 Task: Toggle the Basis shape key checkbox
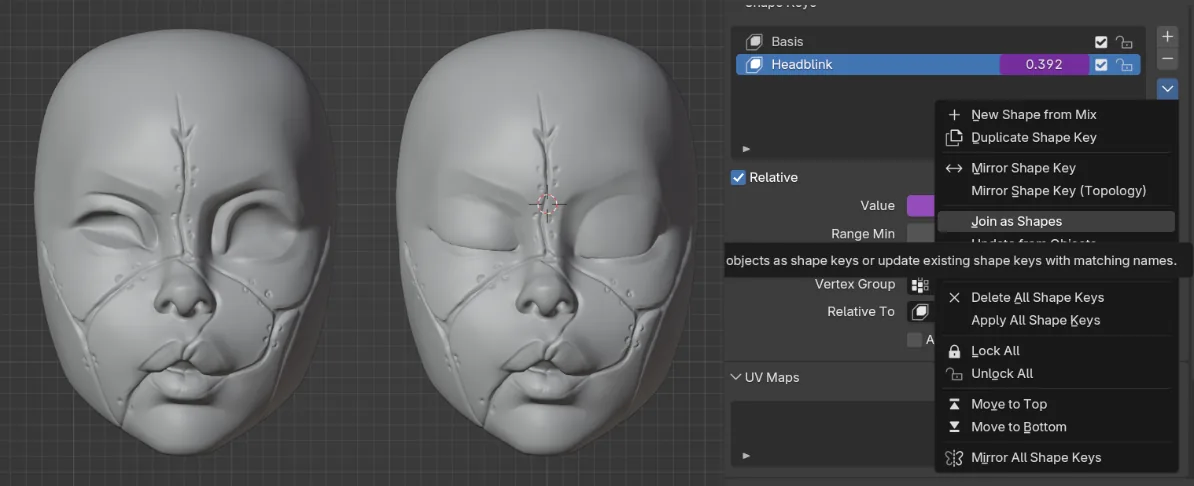point(1101,42)
